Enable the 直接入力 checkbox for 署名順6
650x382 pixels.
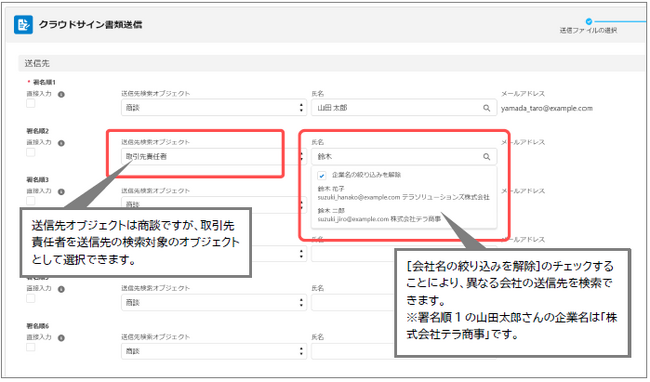31,347
